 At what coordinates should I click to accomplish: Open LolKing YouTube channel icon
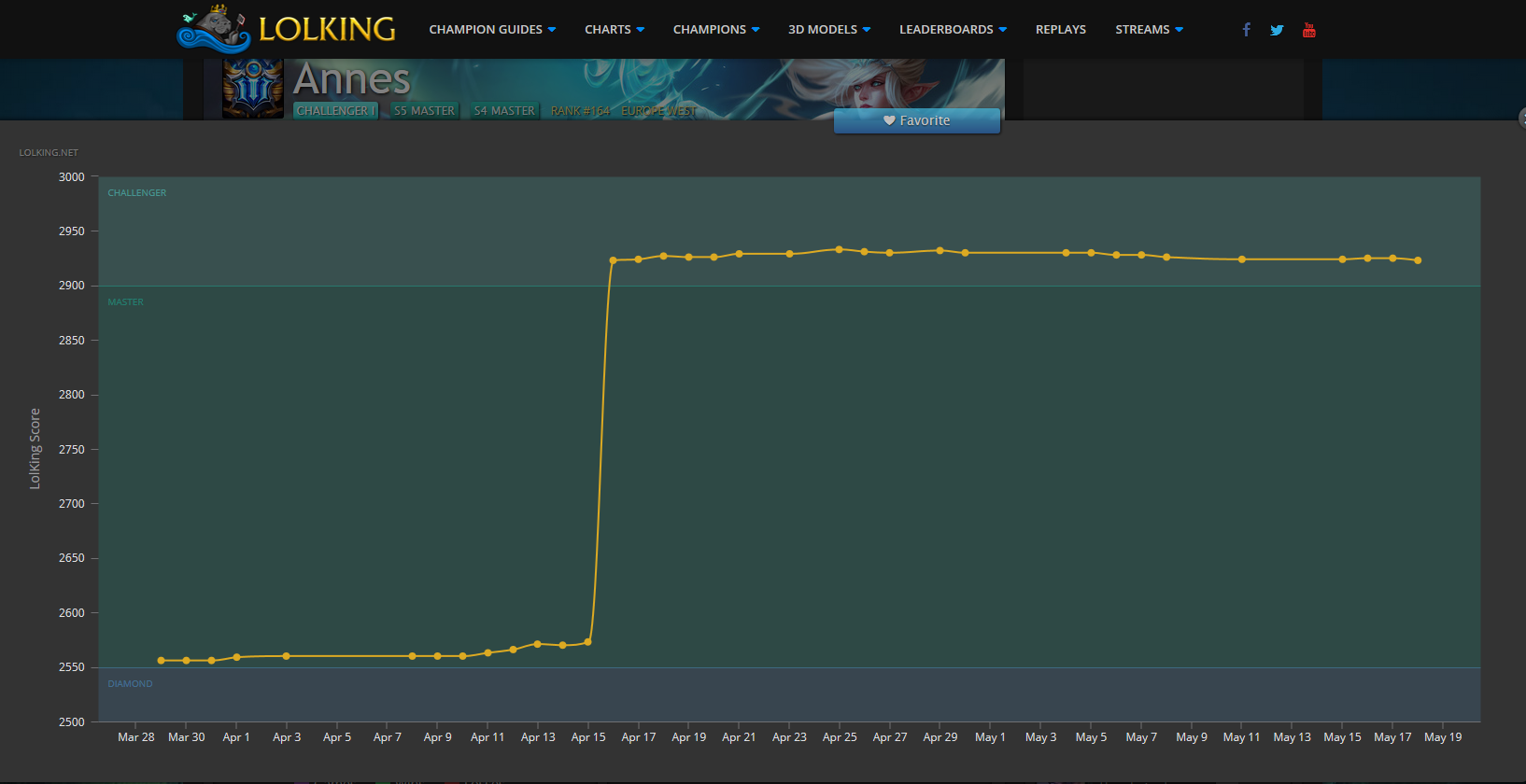[x=1309, y=30]
